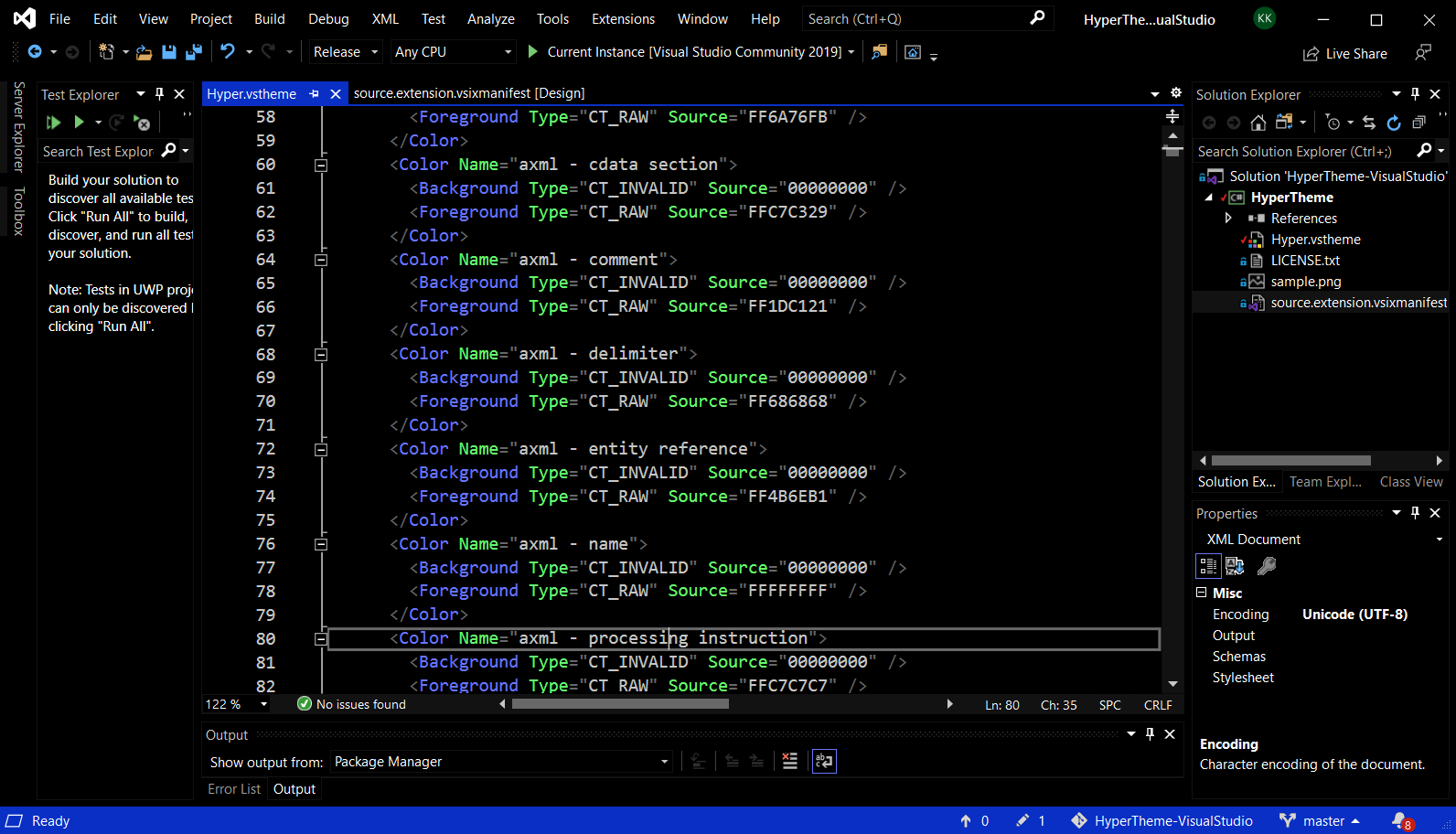Click the Categorized icon in Properties panel

[1208, 566]
